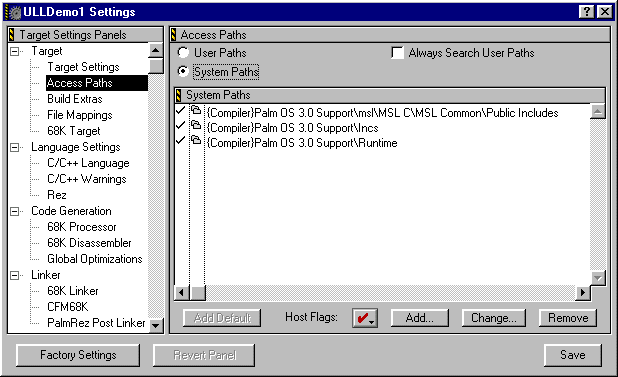
Task: Click the Factory Settings button
Action: (78, 355)
